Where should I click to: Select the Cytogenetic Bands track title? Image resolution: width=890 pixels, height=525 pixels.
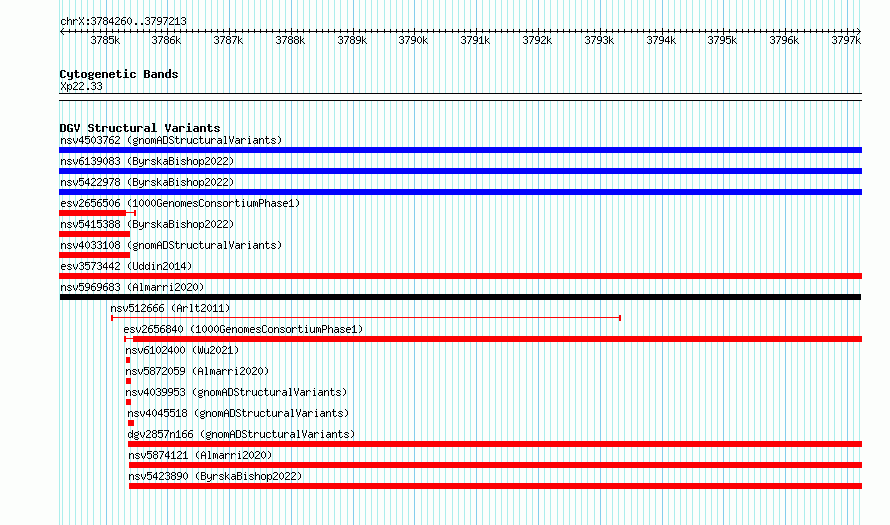(x=119, y=74)
